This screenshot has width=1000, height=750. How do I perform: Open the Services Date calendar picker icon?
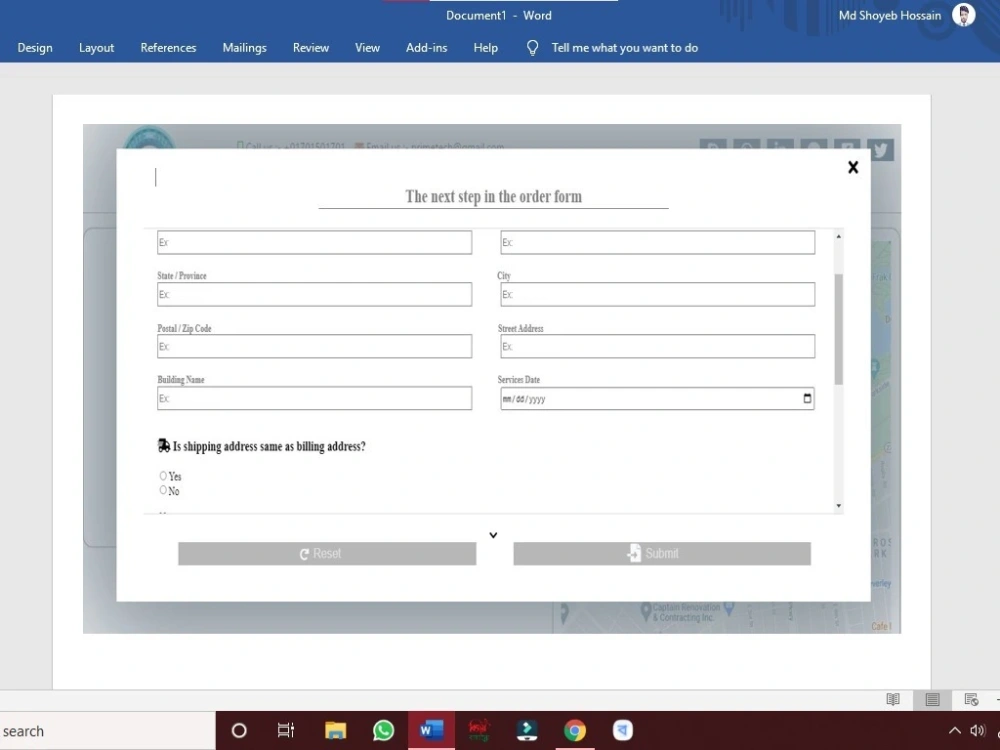[807, 399]
